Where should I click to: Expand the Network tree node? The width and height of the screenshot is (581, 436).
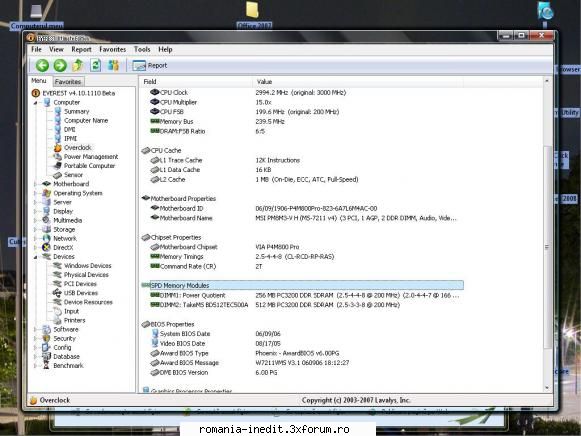(36, 239)
